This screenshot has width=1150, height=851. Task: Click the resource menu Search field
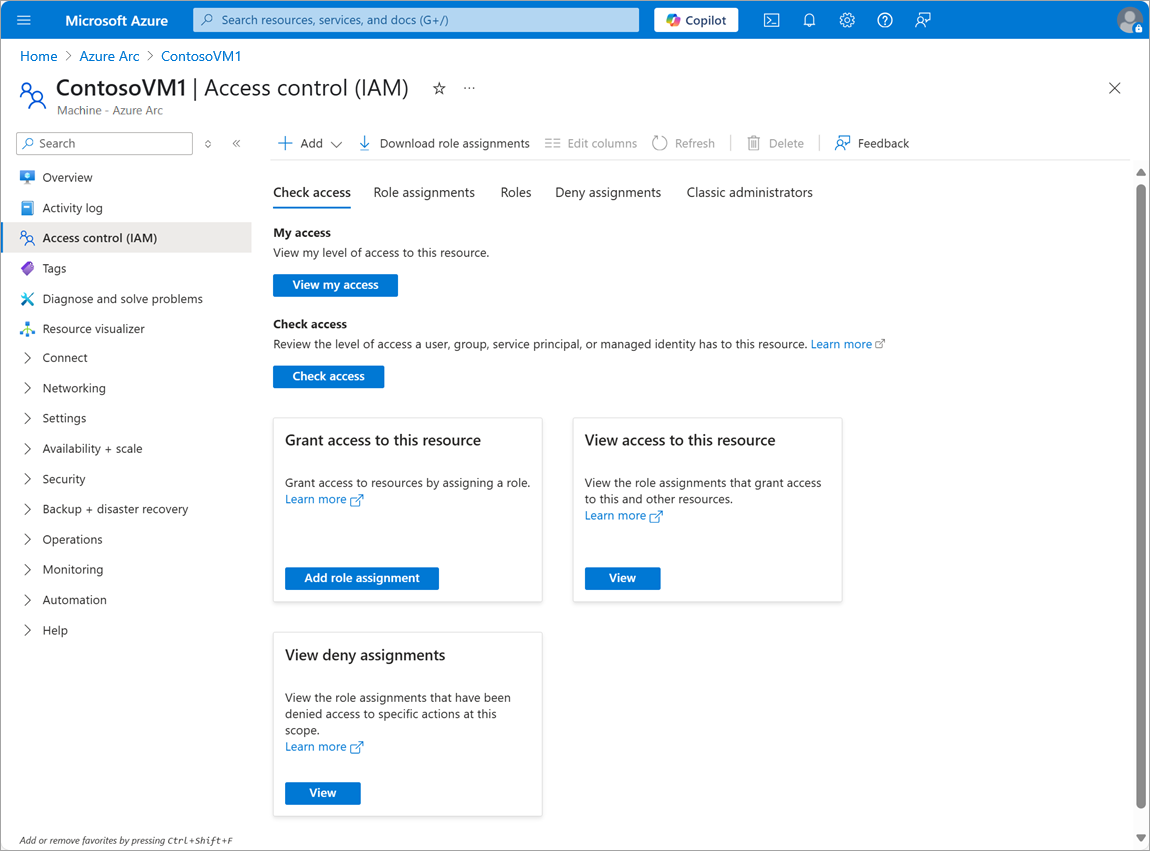point(104,143)
